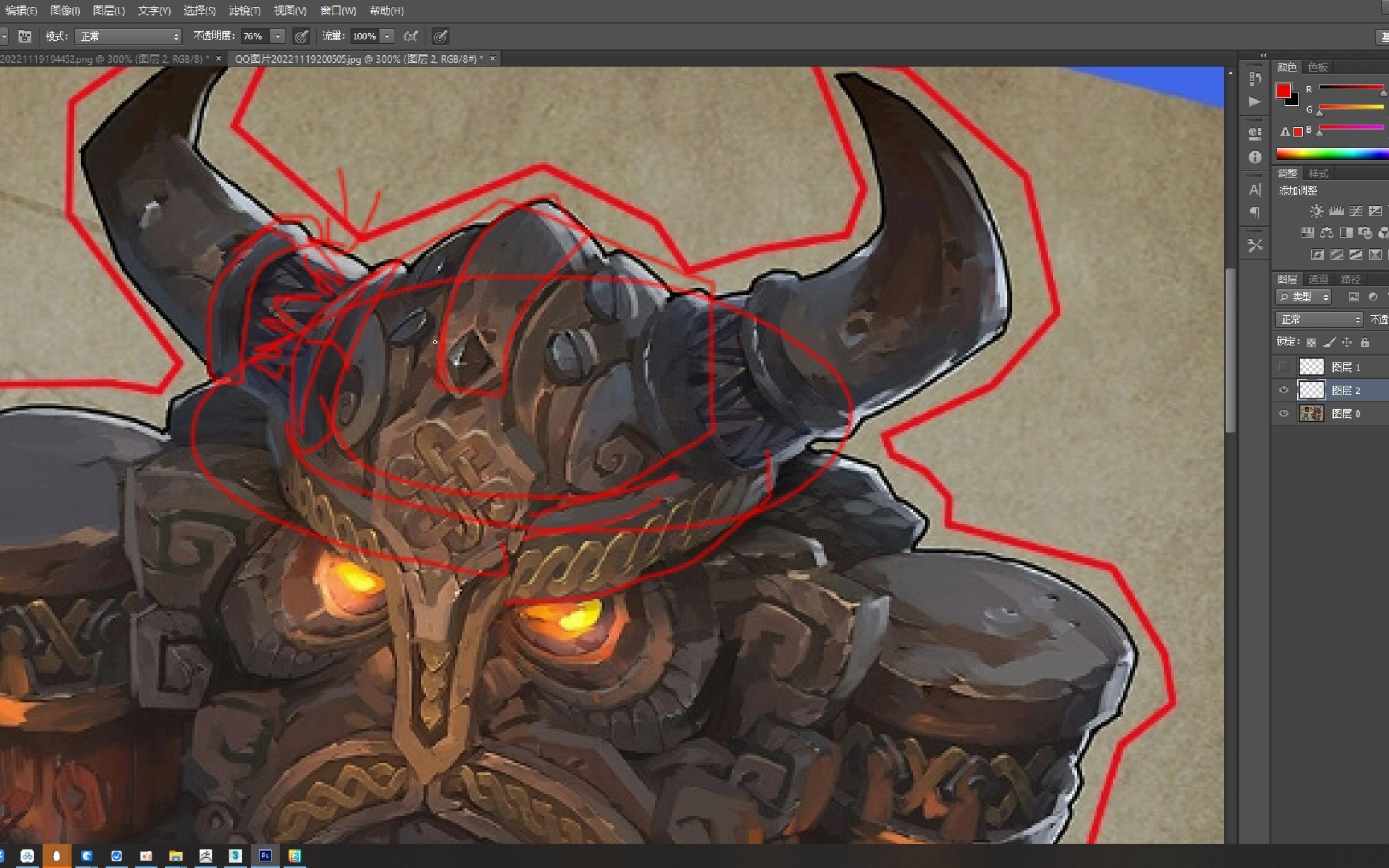The width and height of the screenshot is (1389, 868).
Task: Click the flow value field 100%
Action: [365, 36]
